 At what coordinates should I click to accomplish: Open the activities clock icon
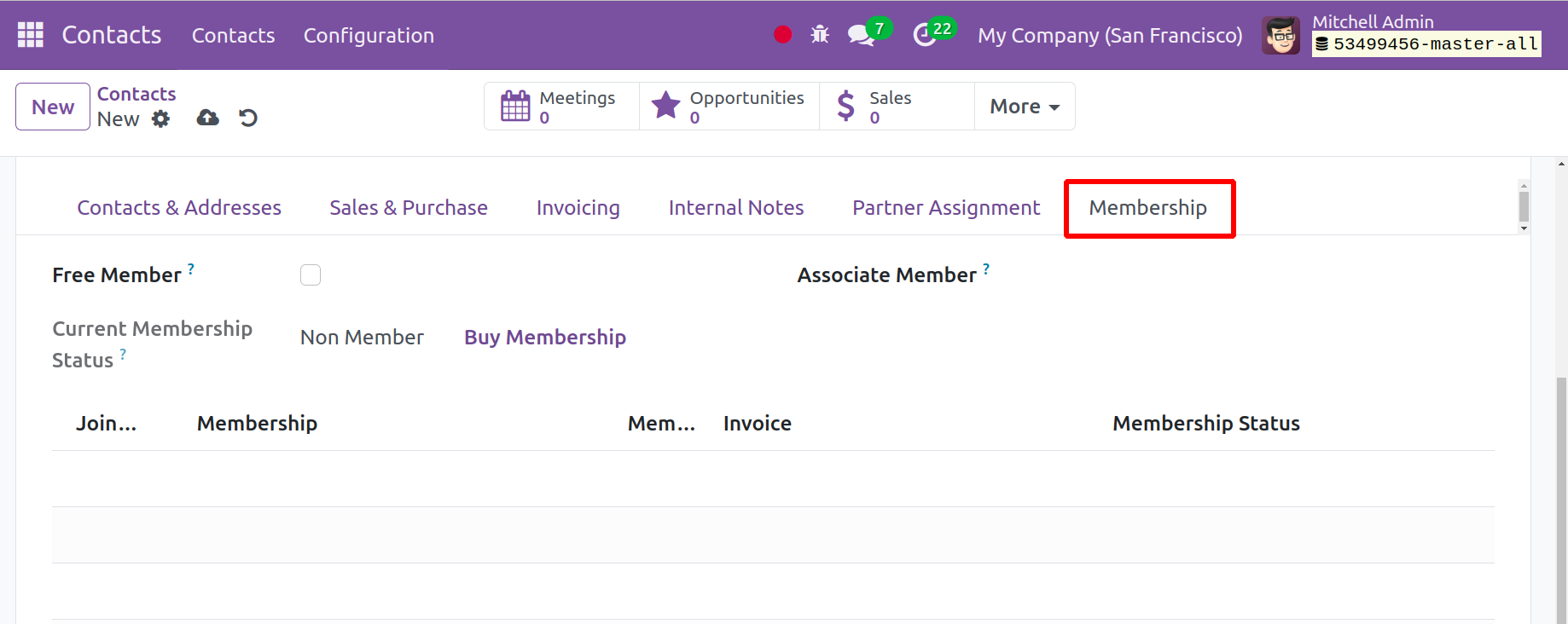(925, 35)
